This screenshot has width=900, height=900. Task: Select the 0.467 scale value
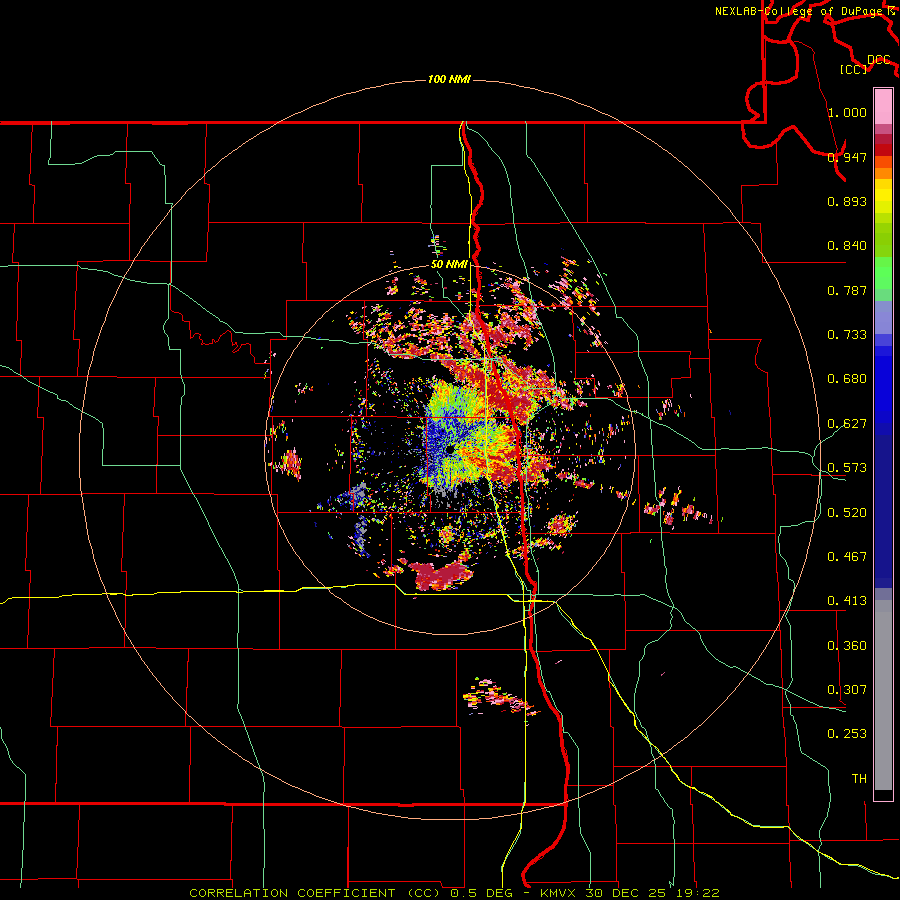847,557
